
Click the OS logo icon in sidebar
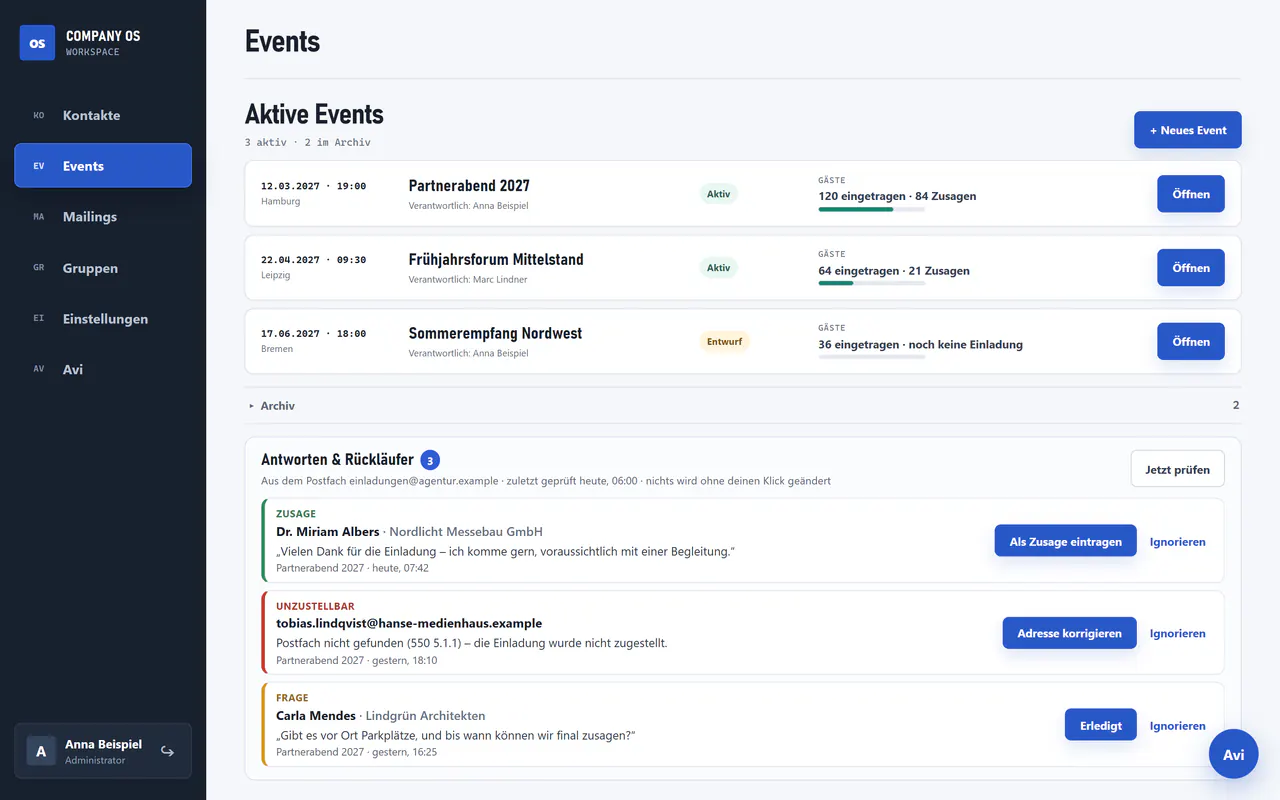pyautogui.click(x=37, y=43)
